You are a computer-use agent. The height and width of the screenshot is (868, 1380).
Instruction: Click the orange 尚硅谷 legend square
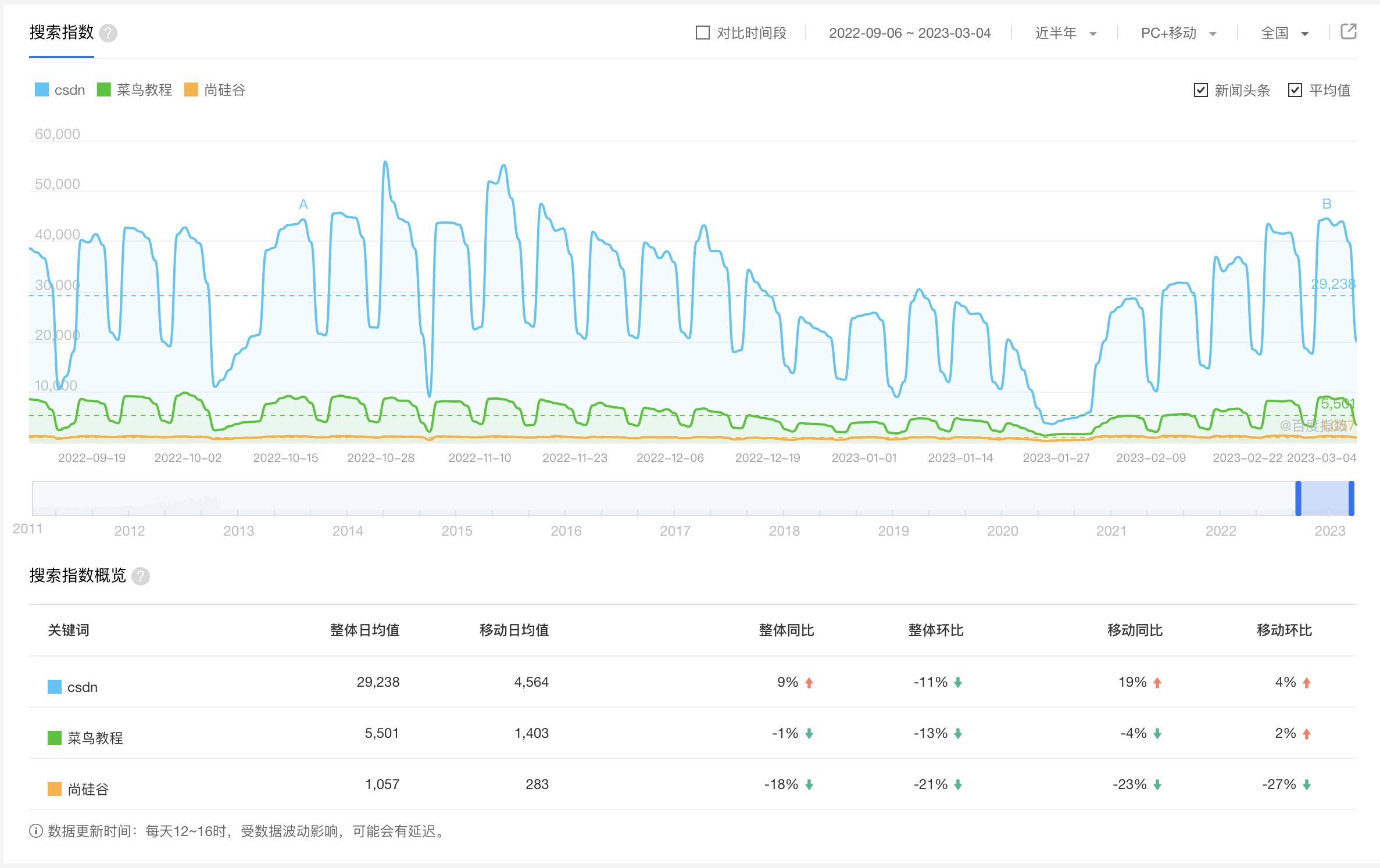(191, 90)
